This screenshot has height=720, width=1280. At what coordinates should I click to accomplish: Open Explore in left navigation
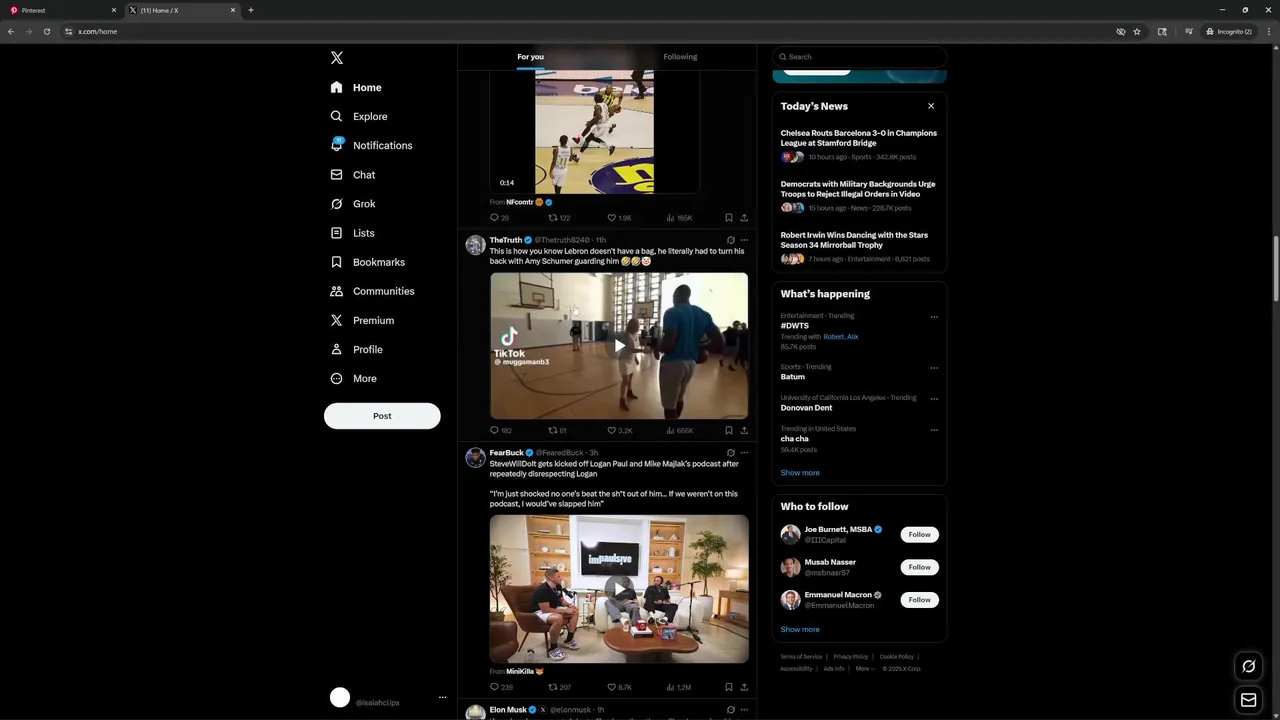pyautogui.click(x=359, y=116)
